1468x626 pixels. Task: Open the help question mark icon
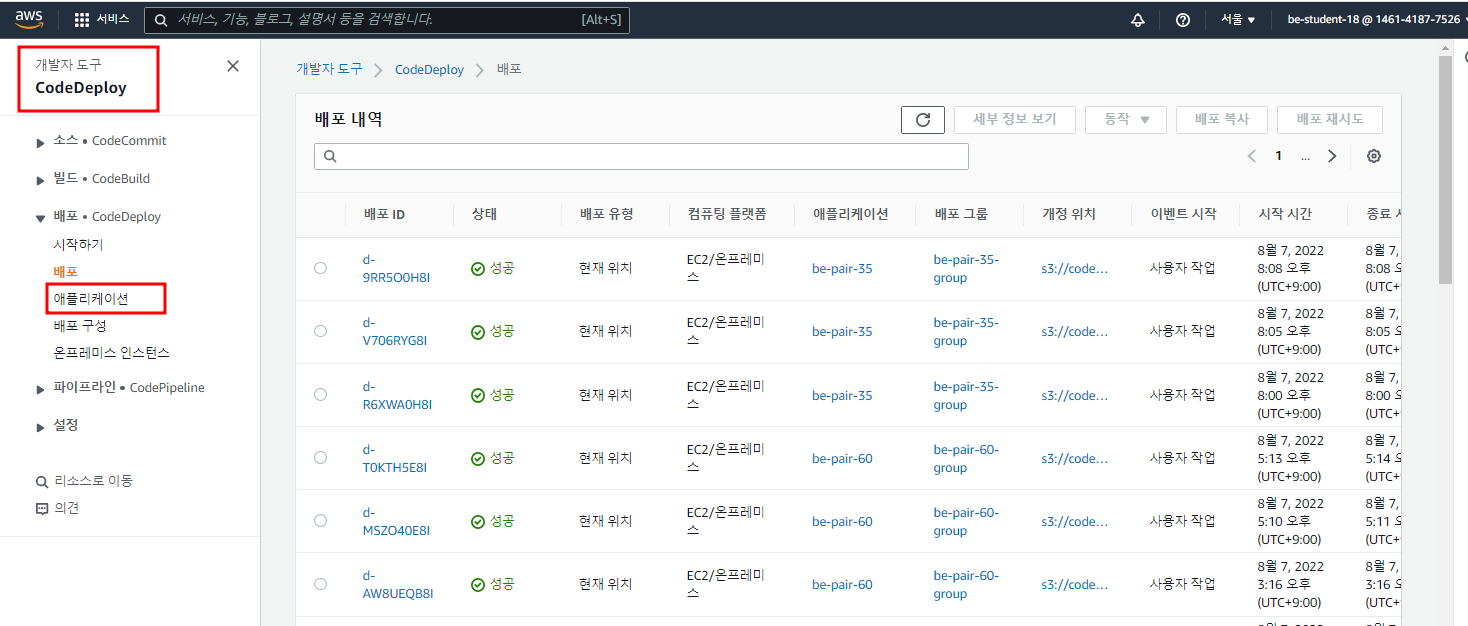1183,20
